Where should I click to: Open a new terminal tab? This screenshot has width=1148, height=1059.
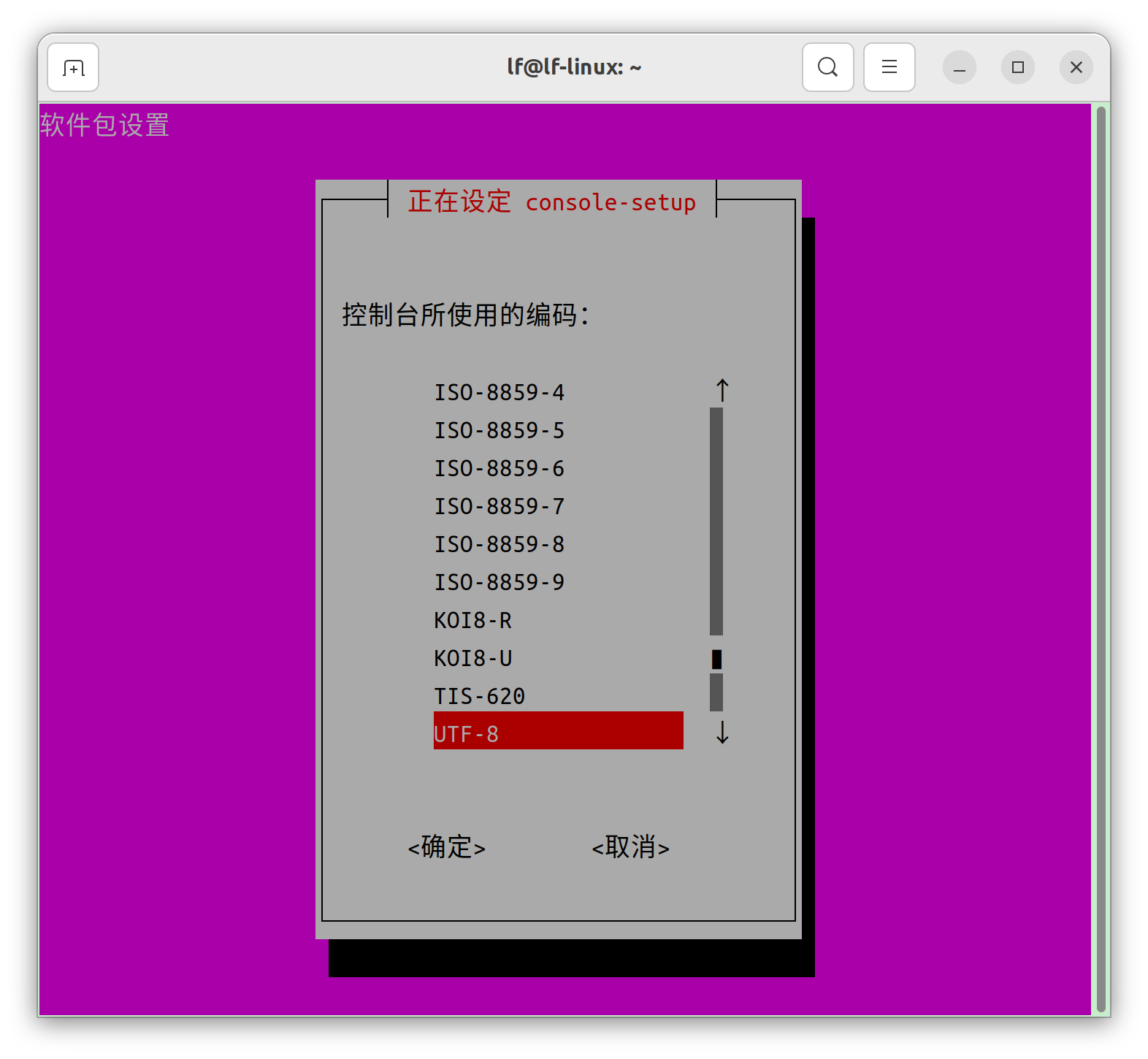(73, 67)
